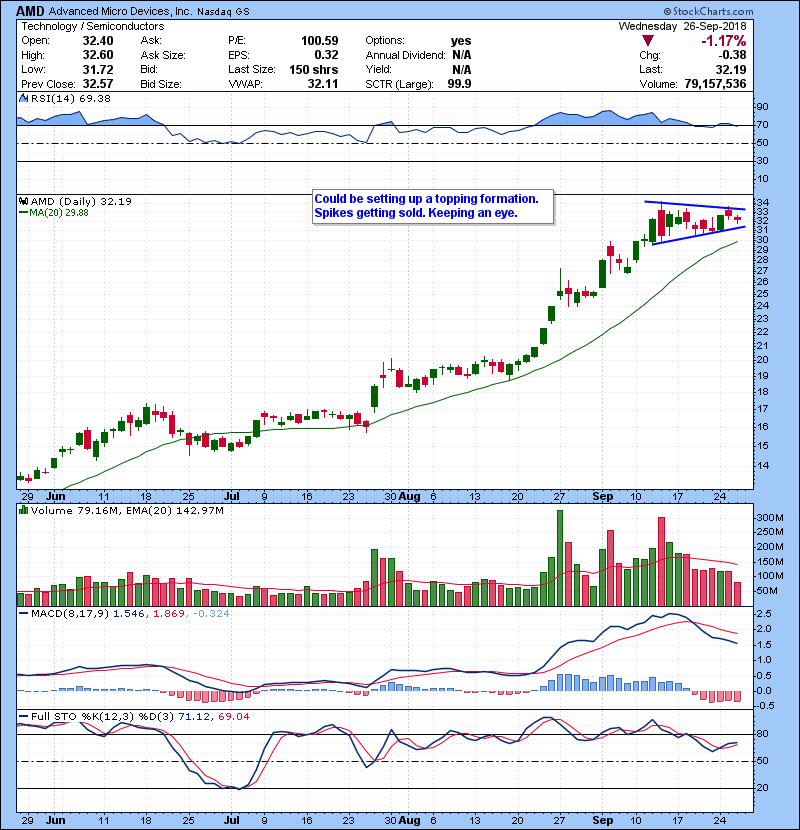Select the Prev Close value 32.57
This screenshot has height=830, width=800.
[98, 84]
